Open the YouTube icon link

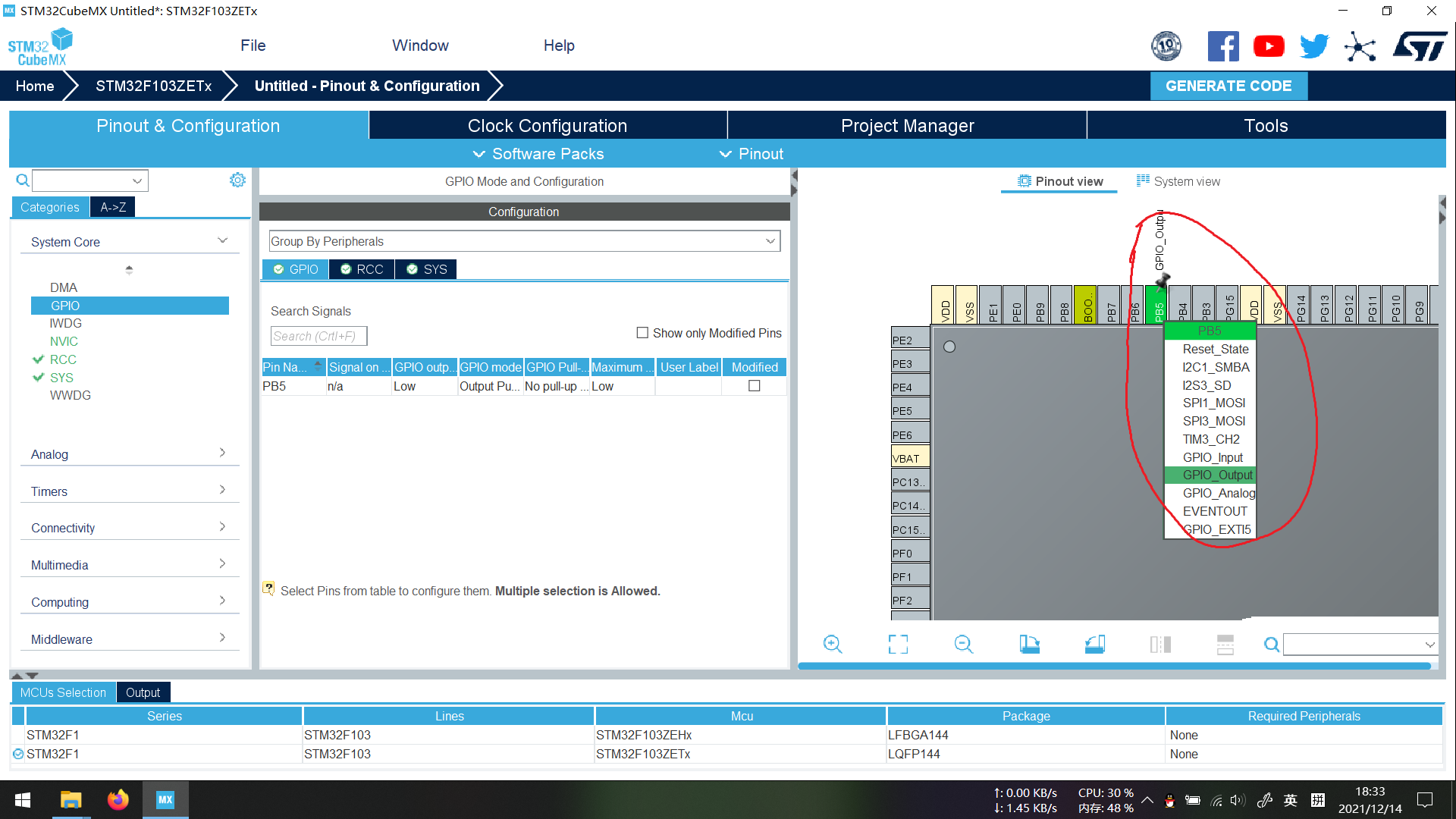click(x=1268, y=47)
